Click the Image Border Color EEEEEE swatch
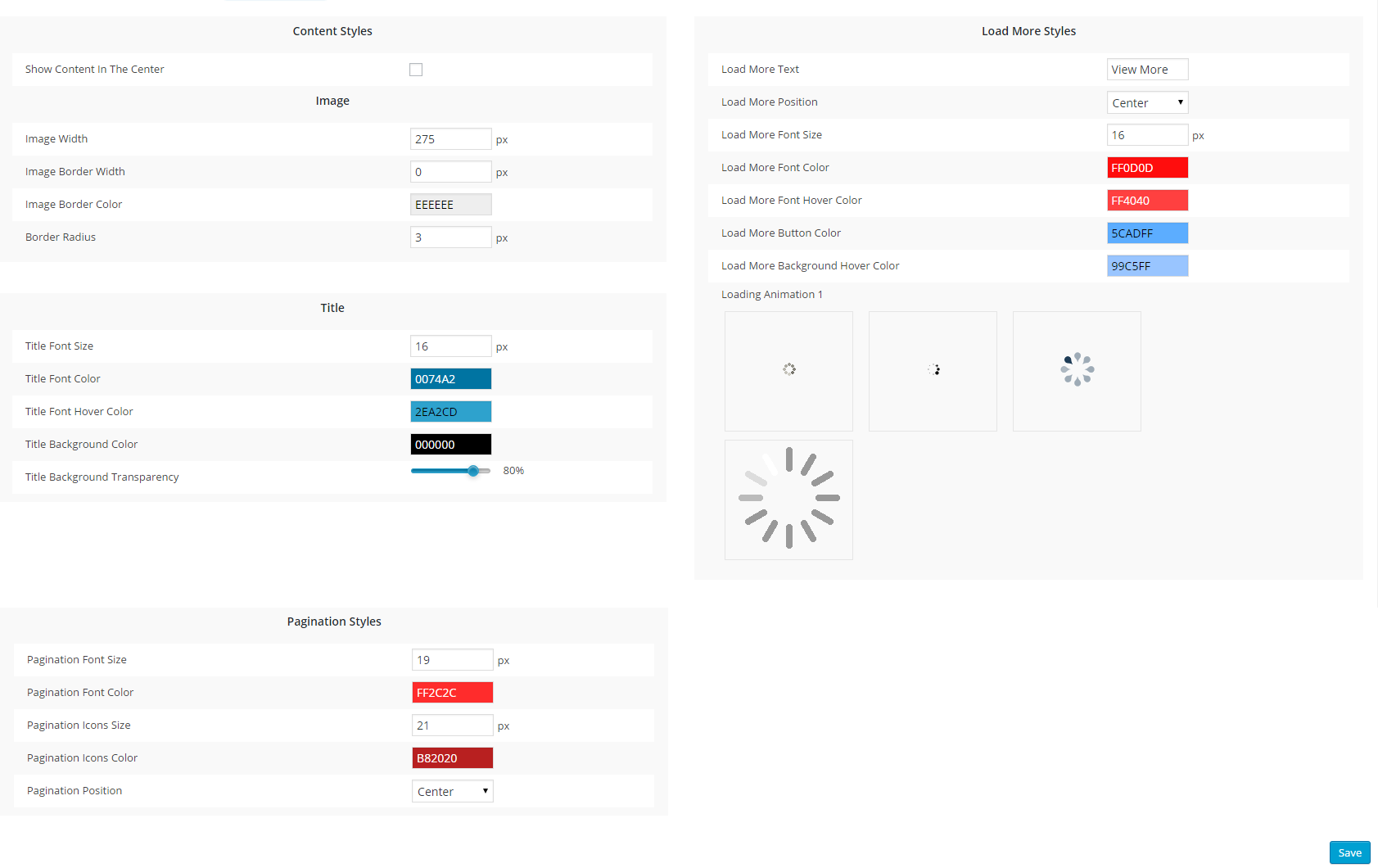The height and width of the screenshot is (868, 1378). click(x=450, y=205)
